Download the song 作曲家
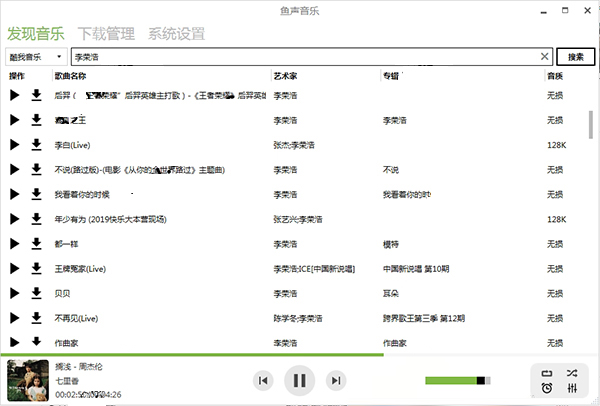The image size is (600, 406). tap(36, 341)
